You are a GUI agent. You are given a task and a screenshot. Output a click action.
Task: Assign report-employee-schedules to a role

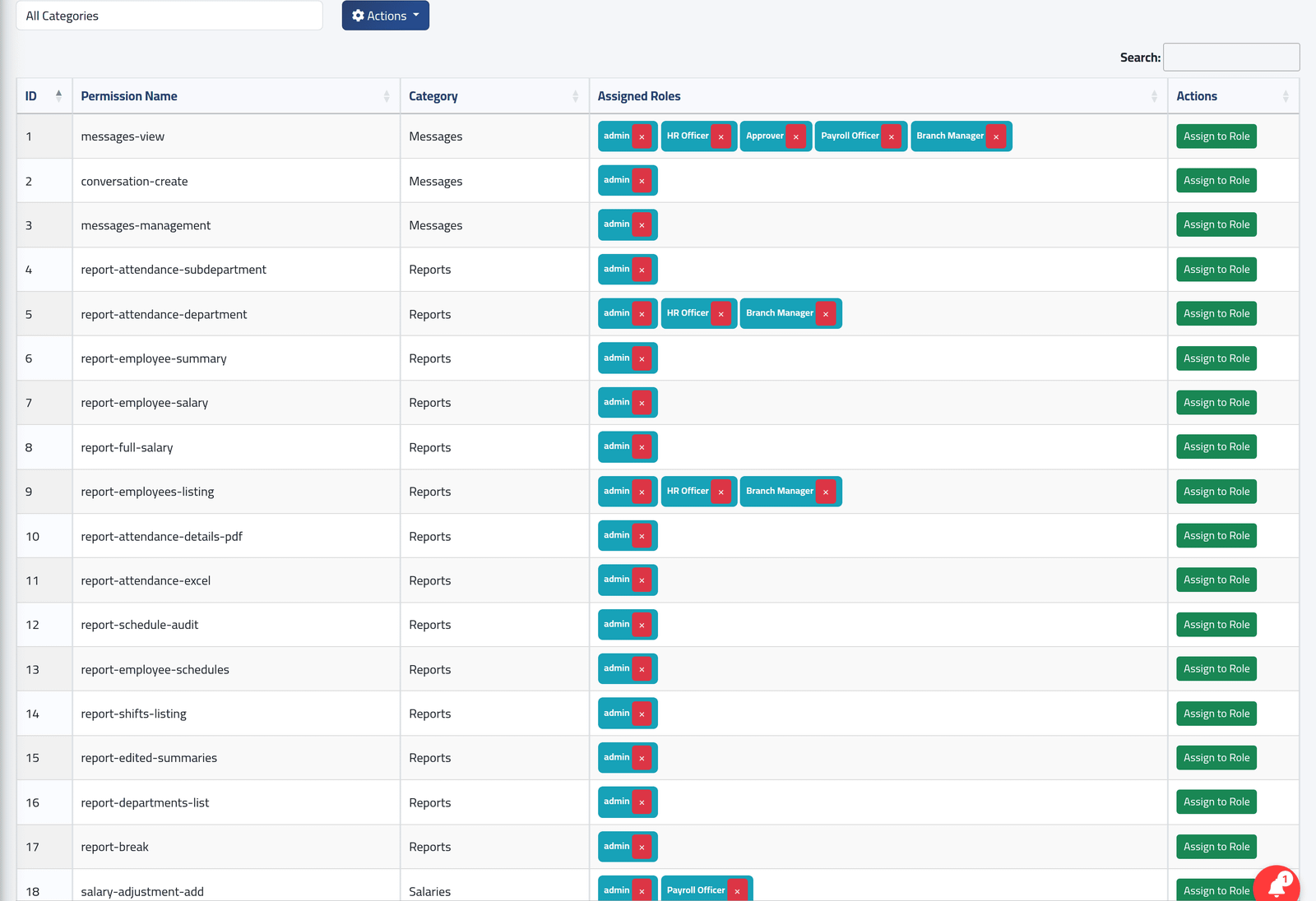(x=1216, y=669)
